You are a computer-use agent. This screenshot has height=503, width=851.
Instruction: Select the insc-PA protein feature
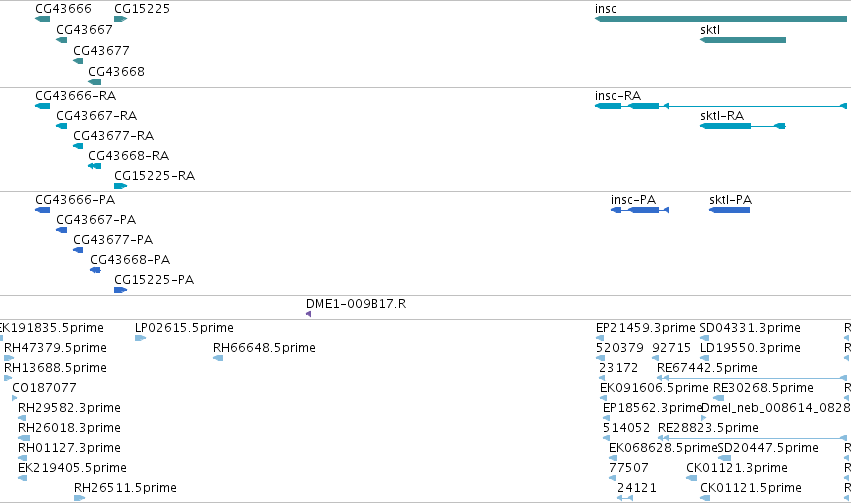(x=640, y=210)
